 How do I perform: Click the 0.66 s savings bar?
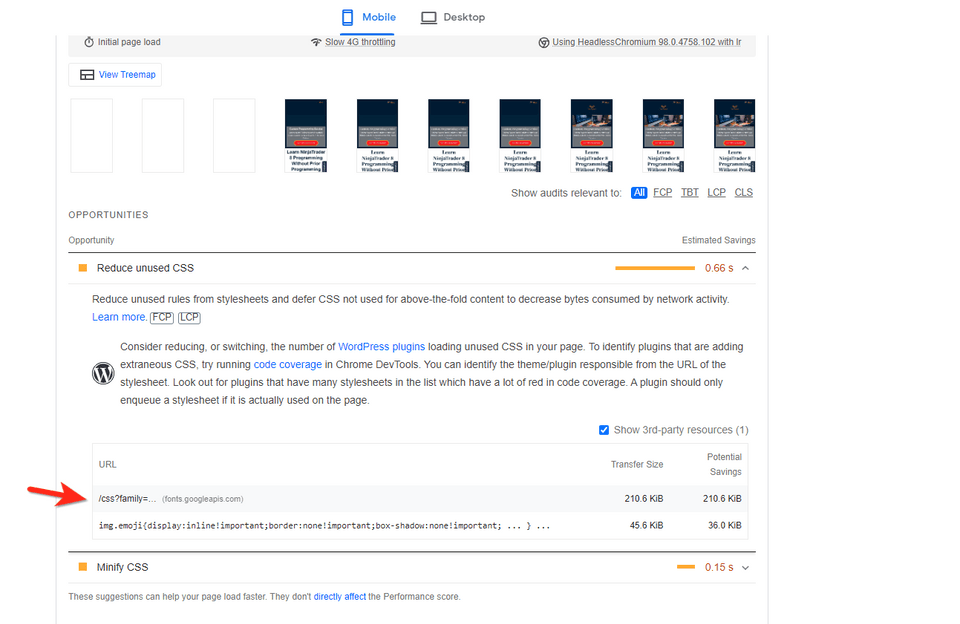654,268
